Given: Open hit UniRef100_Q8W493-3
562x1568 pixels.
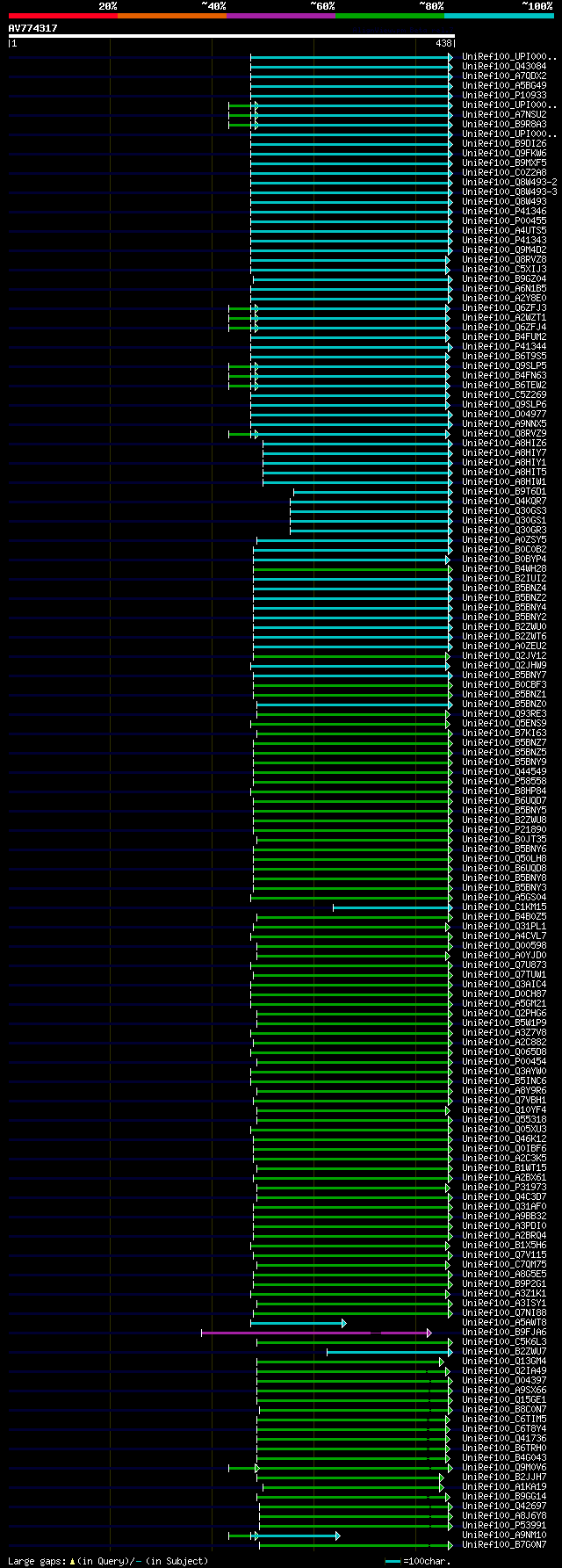Looking at the screenshot, I should click(509, 192).
